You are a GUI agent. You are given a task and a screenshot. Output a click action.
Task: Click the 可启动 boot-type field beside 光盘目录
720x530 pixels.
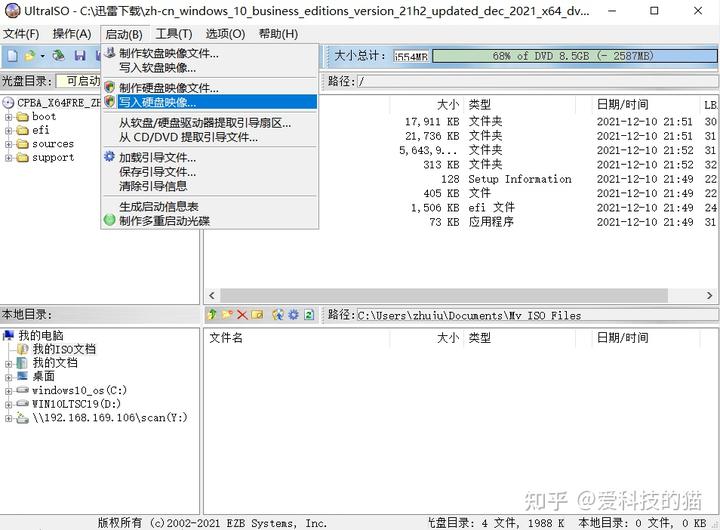coord(78,81)
